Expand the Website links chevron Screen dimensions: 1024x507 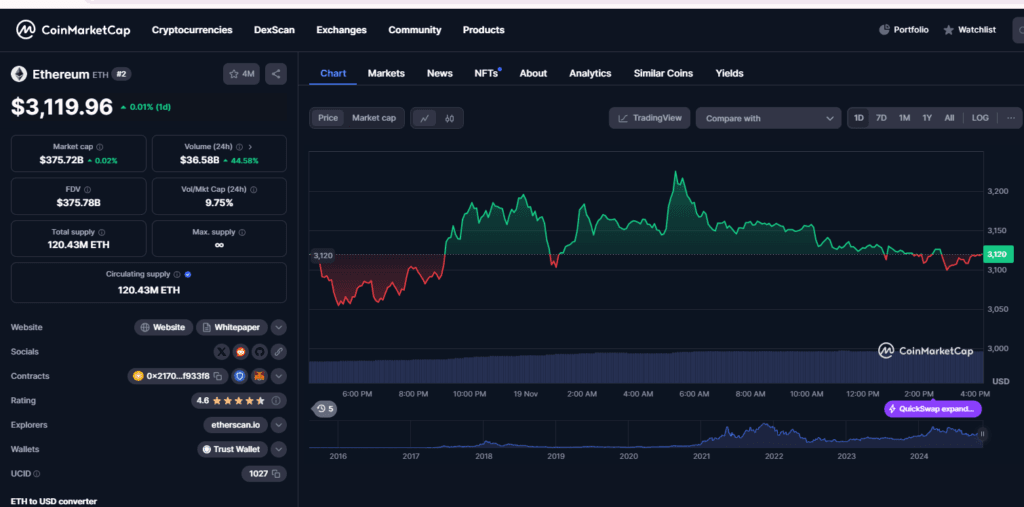(x=279, y=327)
